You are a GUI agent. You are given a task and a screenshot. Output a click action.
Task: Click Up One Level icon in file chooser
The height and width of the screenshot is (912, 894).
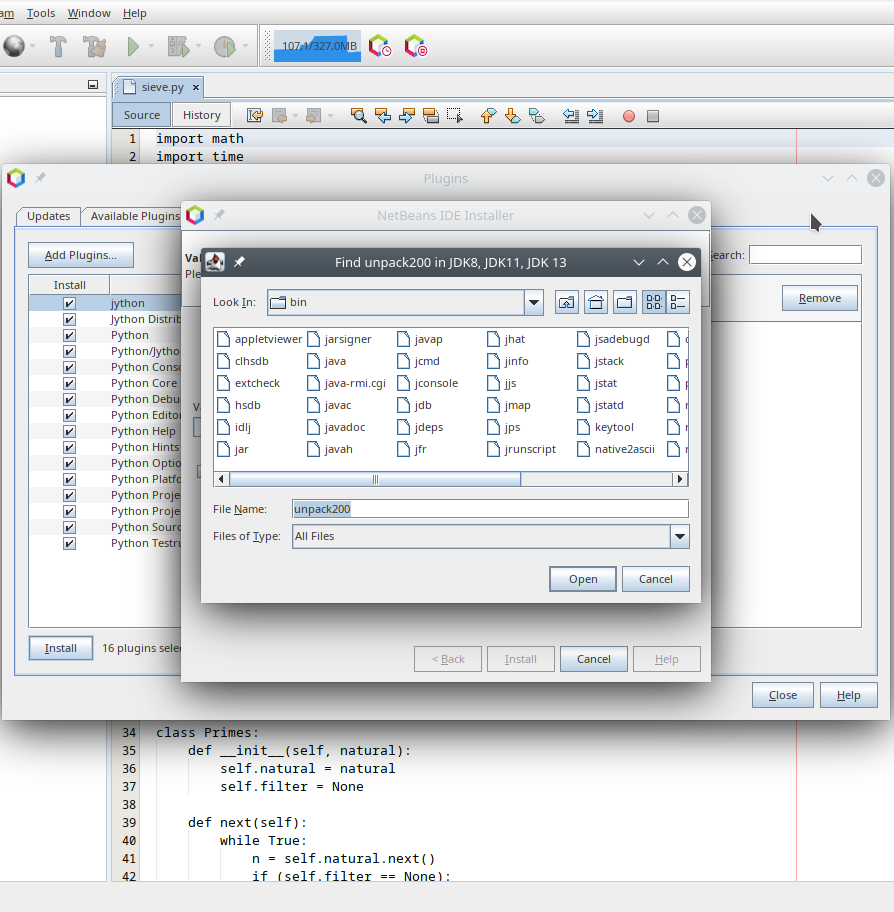pyautogui.click(x=567, y=302)
